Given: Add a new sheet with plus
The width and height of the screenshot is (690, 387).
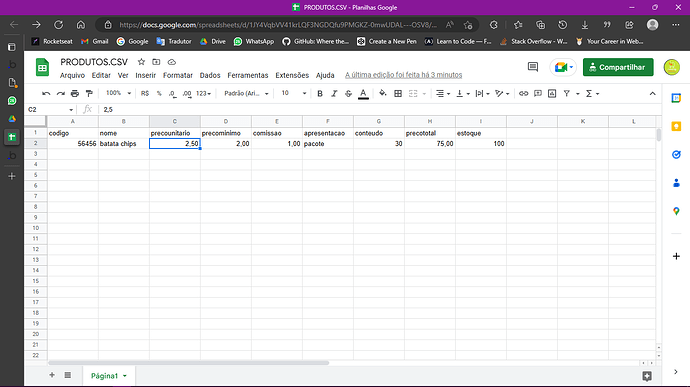Looking at the screenshot, I should coord(52,375).
